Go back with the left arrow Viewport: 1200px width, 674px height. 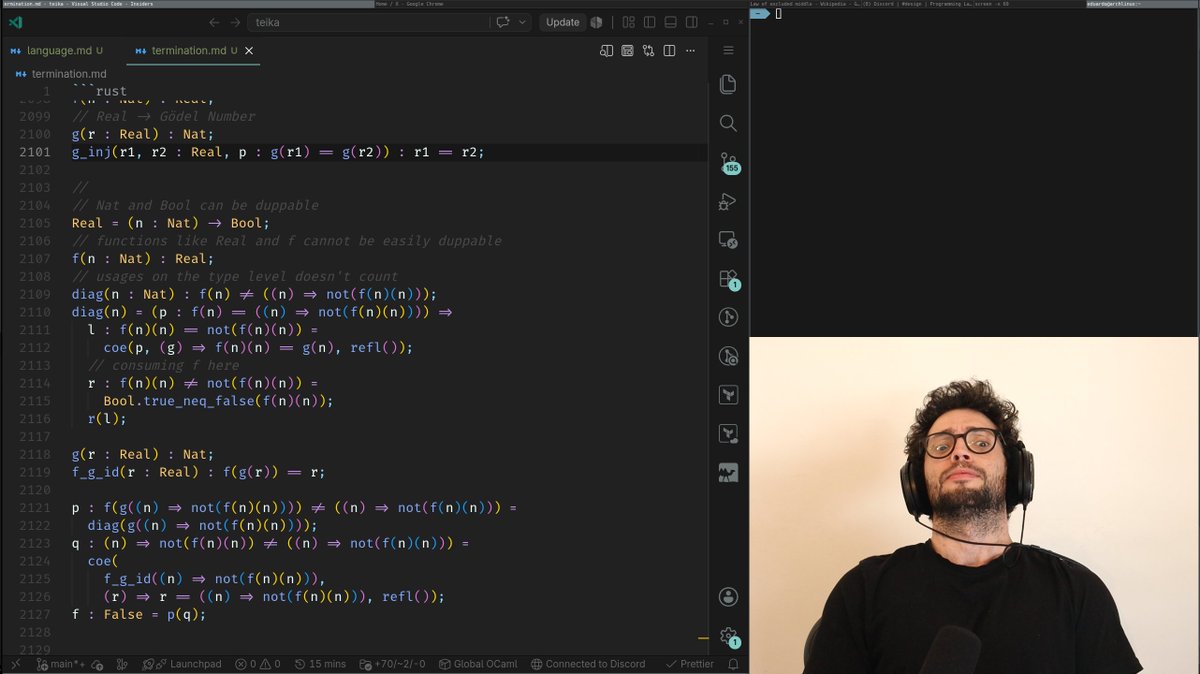214,22
